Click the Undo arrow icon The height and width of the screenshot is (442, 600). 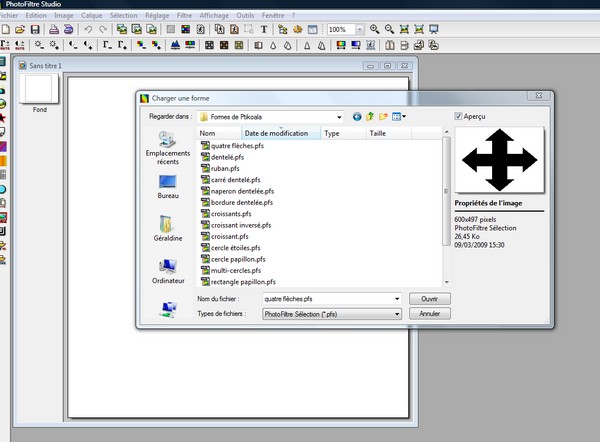(88, 29)
